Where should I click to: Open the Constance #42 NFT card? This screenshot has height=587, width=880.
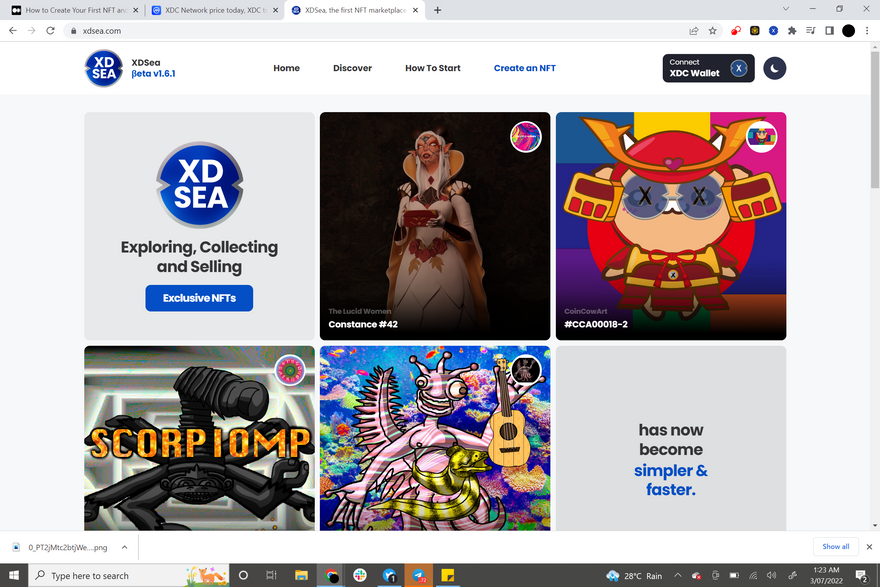pos(435,226)
